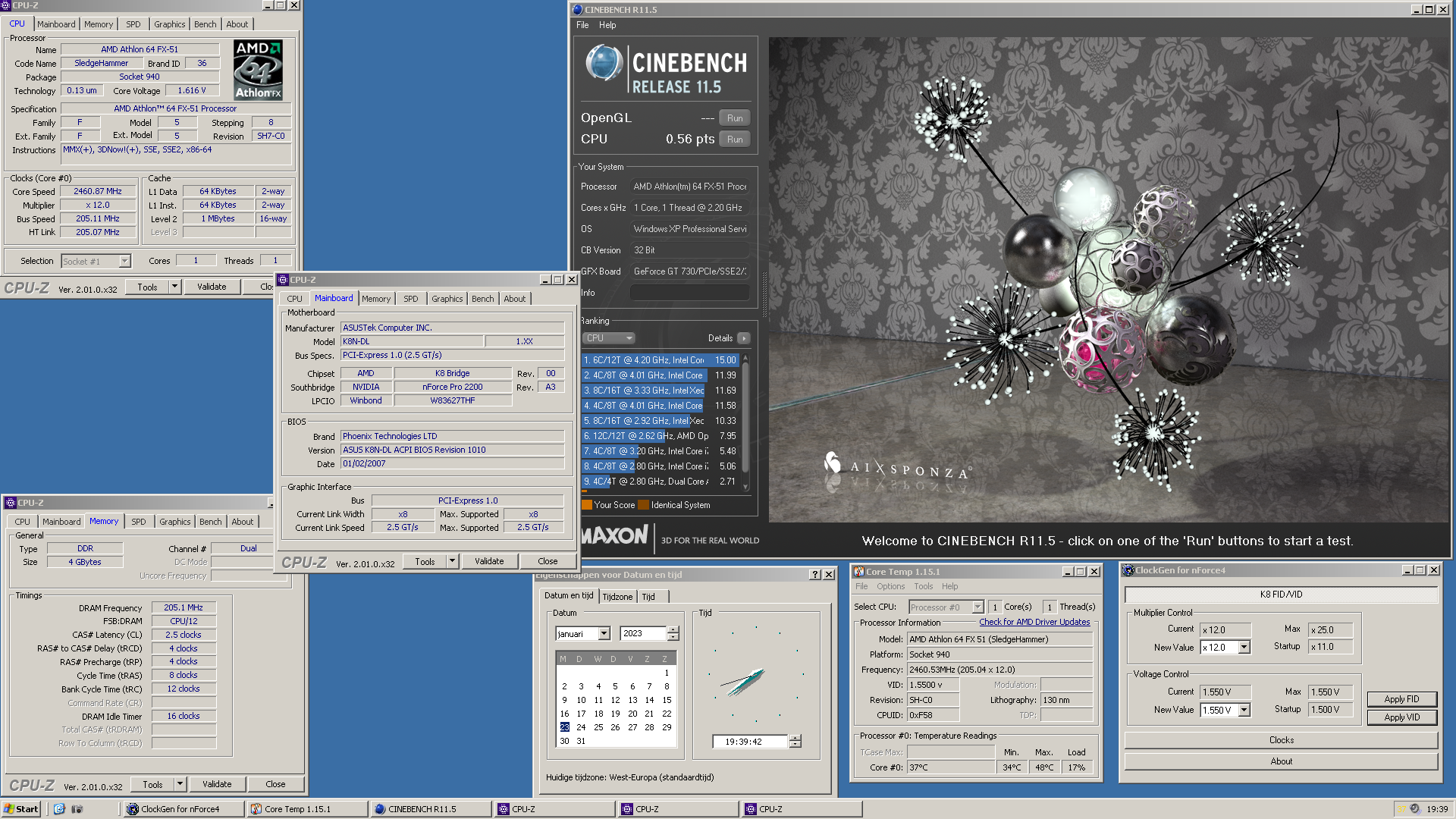Click the Details arrow icon in Ranking

click(x=744, y=338)
